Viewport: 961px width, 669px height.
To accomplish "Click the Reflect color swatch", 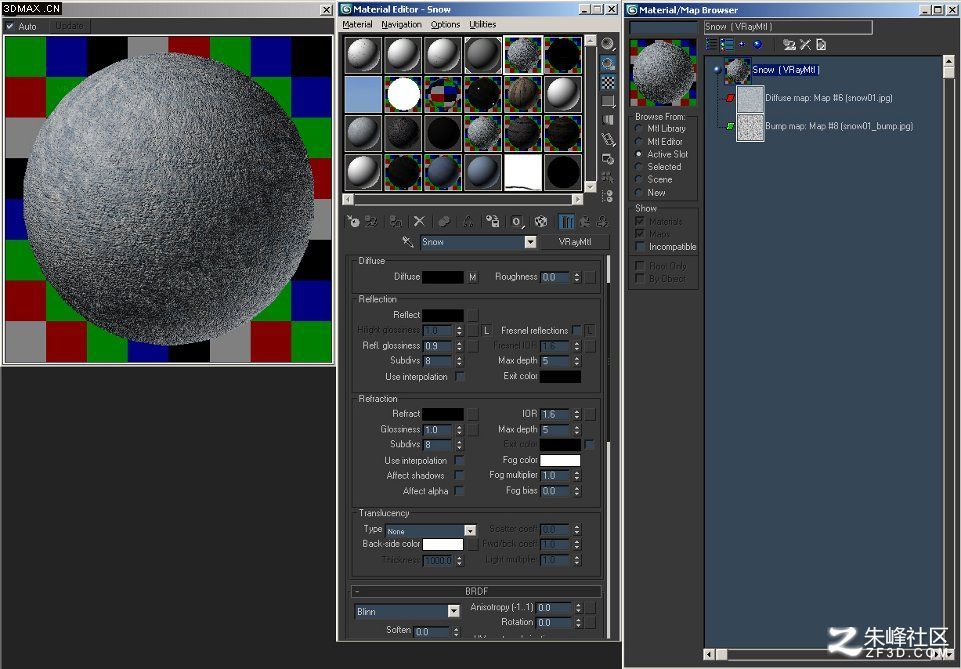I will coord(443,315).
